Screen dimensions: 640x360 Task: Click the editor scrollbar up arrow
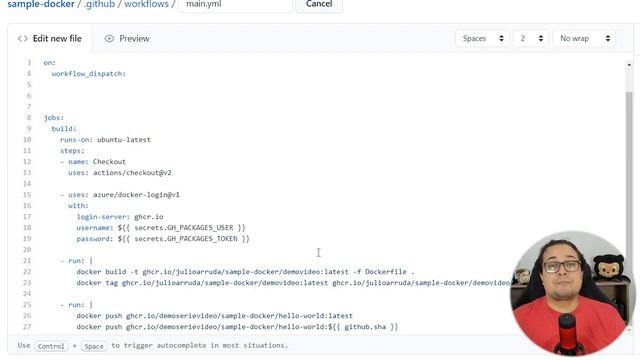pos(629,64)
